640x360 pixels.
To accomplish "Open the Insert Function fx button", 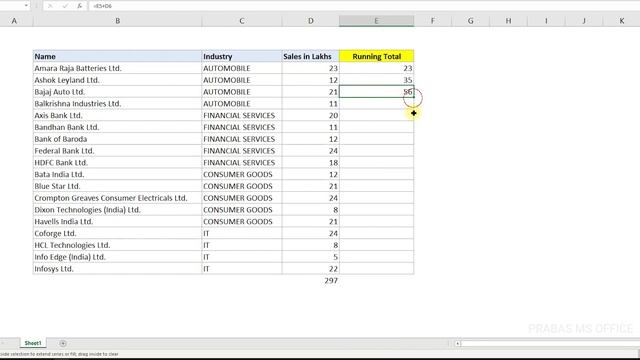I will click(x=80, y=6).
